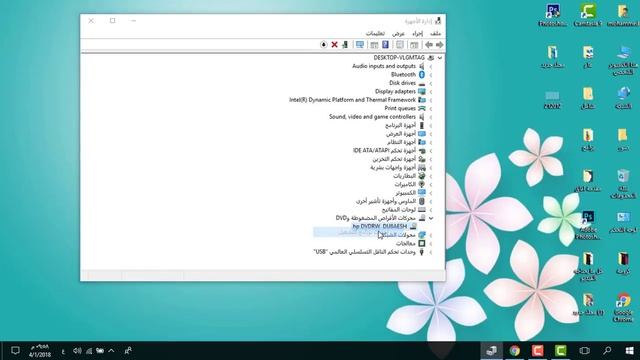
Task: Select "أجهزة العرض" monitors row
Action: click(x=401, y=134)
